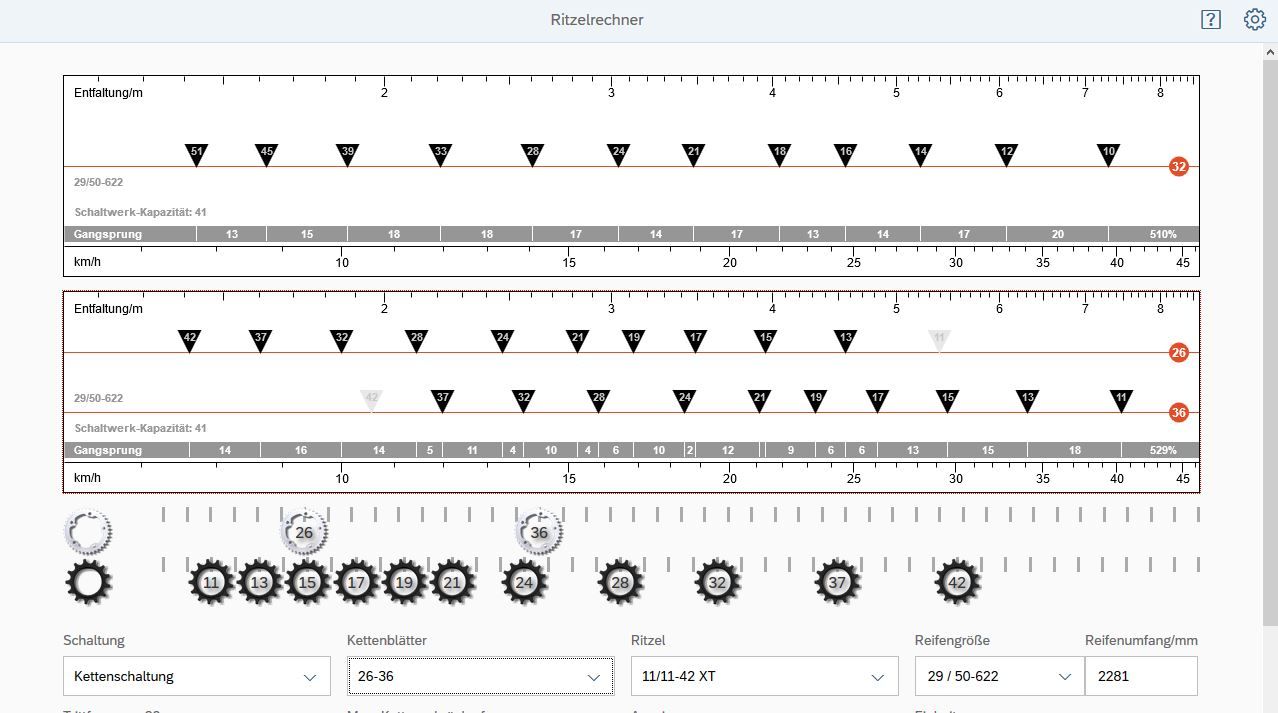This screenshot has width=1278, height=713.
Task: Expand the Kettenblätter 26-36 dropdown
Action: click(x=480, y=676)
